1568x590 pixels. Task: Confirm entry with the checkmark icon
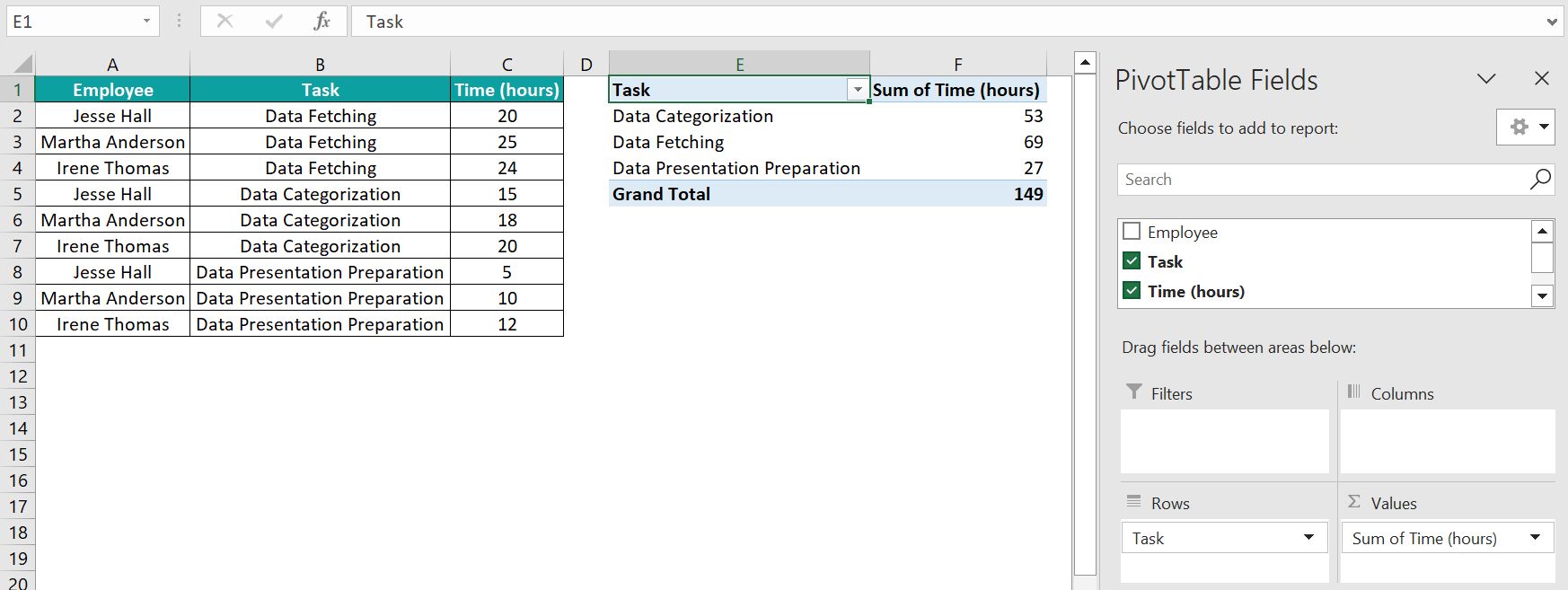pyautogui.click(x=274, y=22)
